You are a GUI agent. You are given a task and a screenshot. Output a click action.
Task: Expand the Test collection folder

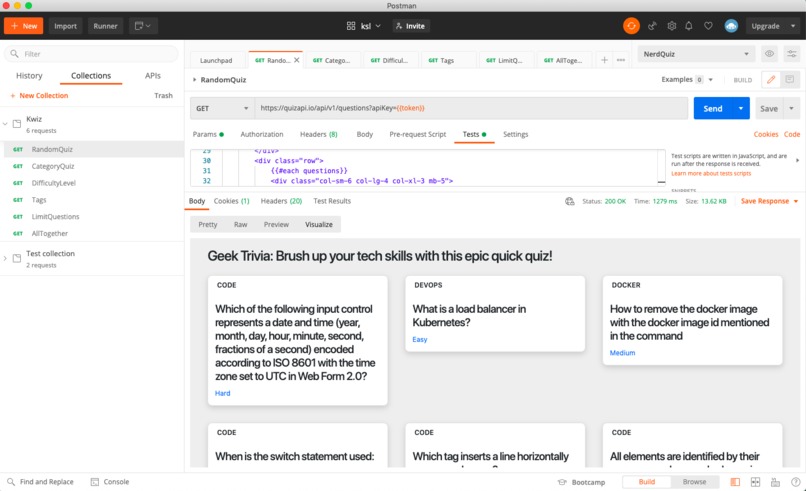click(5, 258)
